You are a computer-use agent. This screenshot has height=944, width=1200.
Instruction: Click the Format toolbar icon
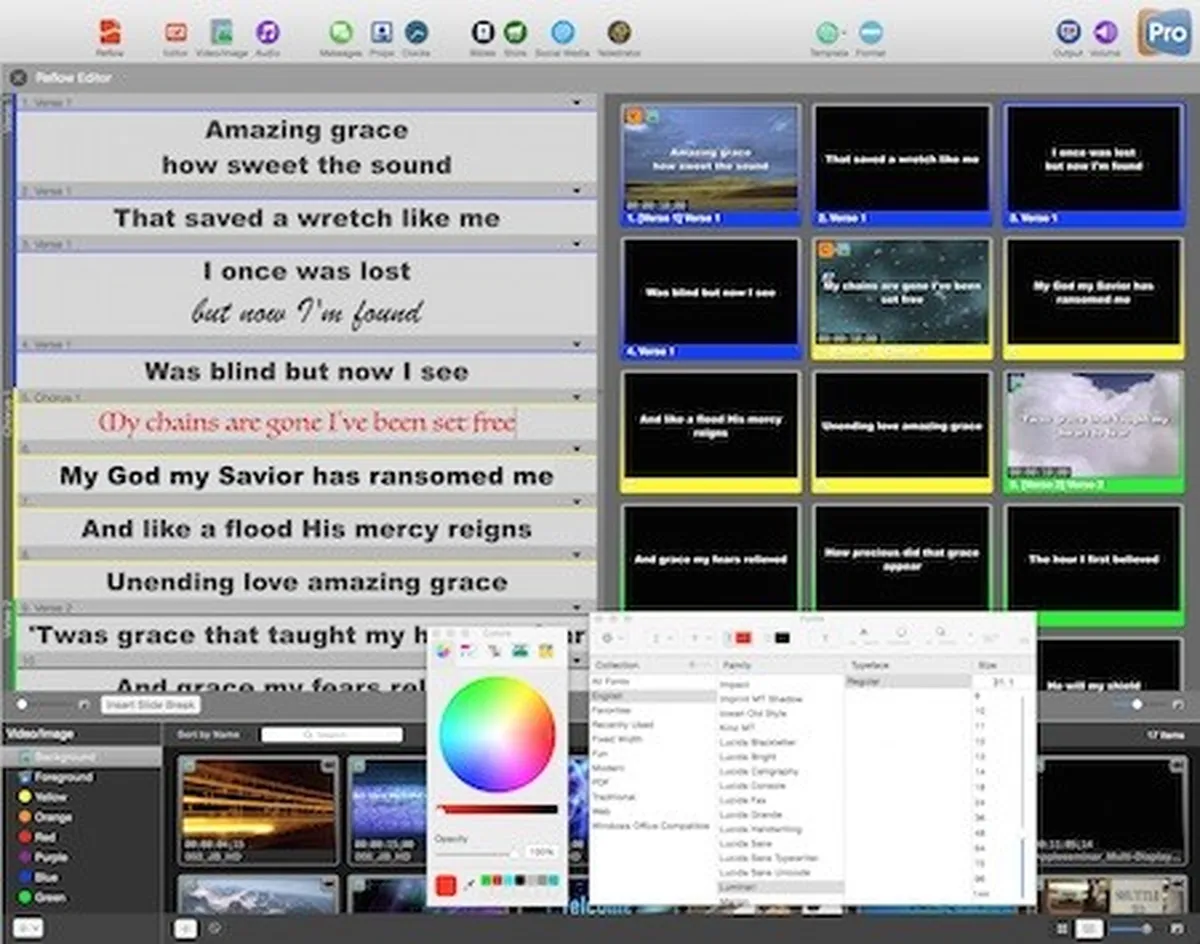870,33
